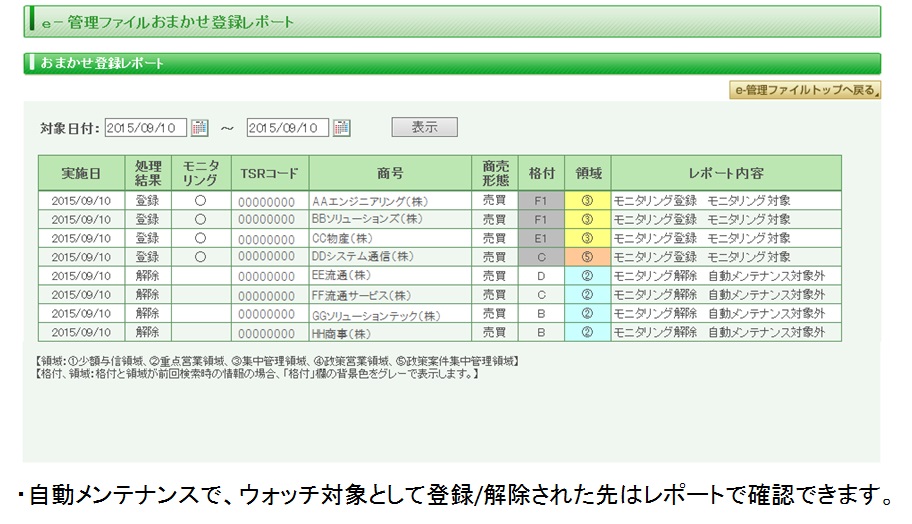The image size is (912, 524).
Task: Click the TSRコード column header
Action: (269, 173)
